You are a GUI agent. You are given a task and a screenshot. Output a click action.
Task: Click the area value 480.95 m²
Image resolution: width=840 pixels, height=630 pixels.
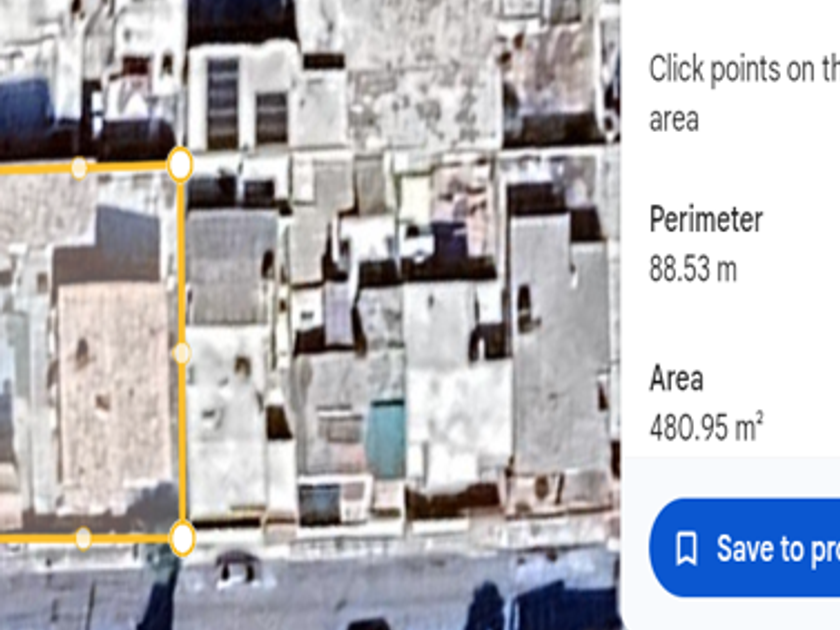tap(706, 426)
